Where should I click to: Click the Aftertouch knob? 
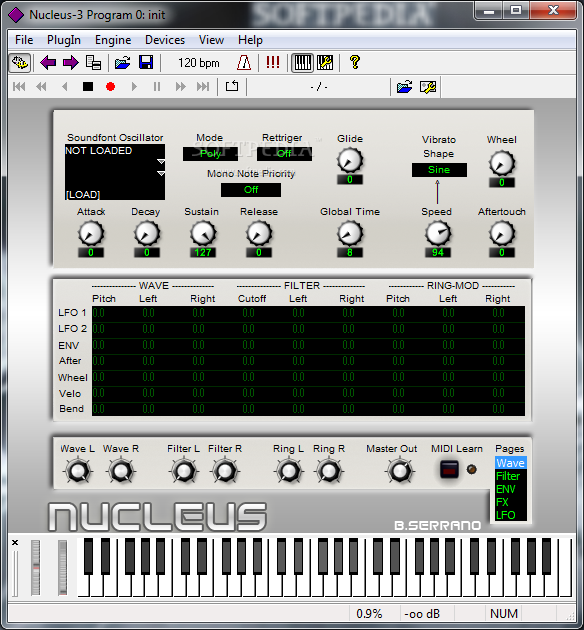(x=502, y=233)
